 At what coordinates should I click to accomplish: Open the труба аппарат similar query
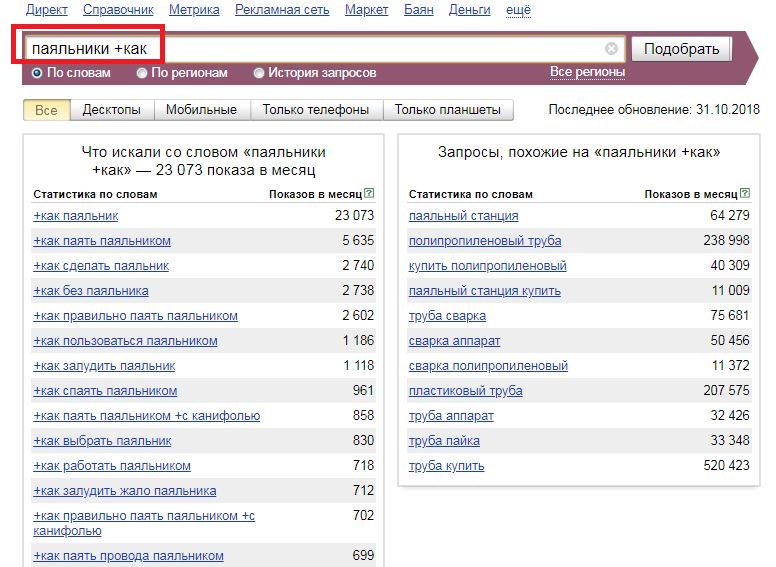(x=451, y=416)
